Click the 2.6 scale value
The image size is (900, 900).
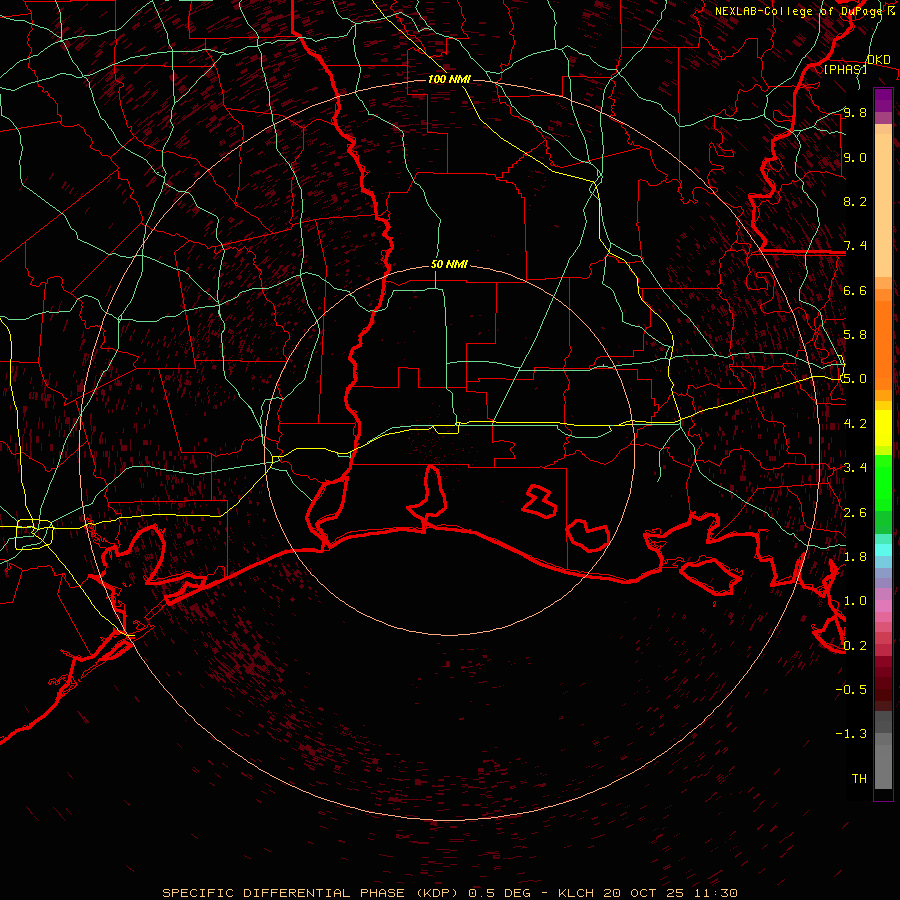[855, 512]
